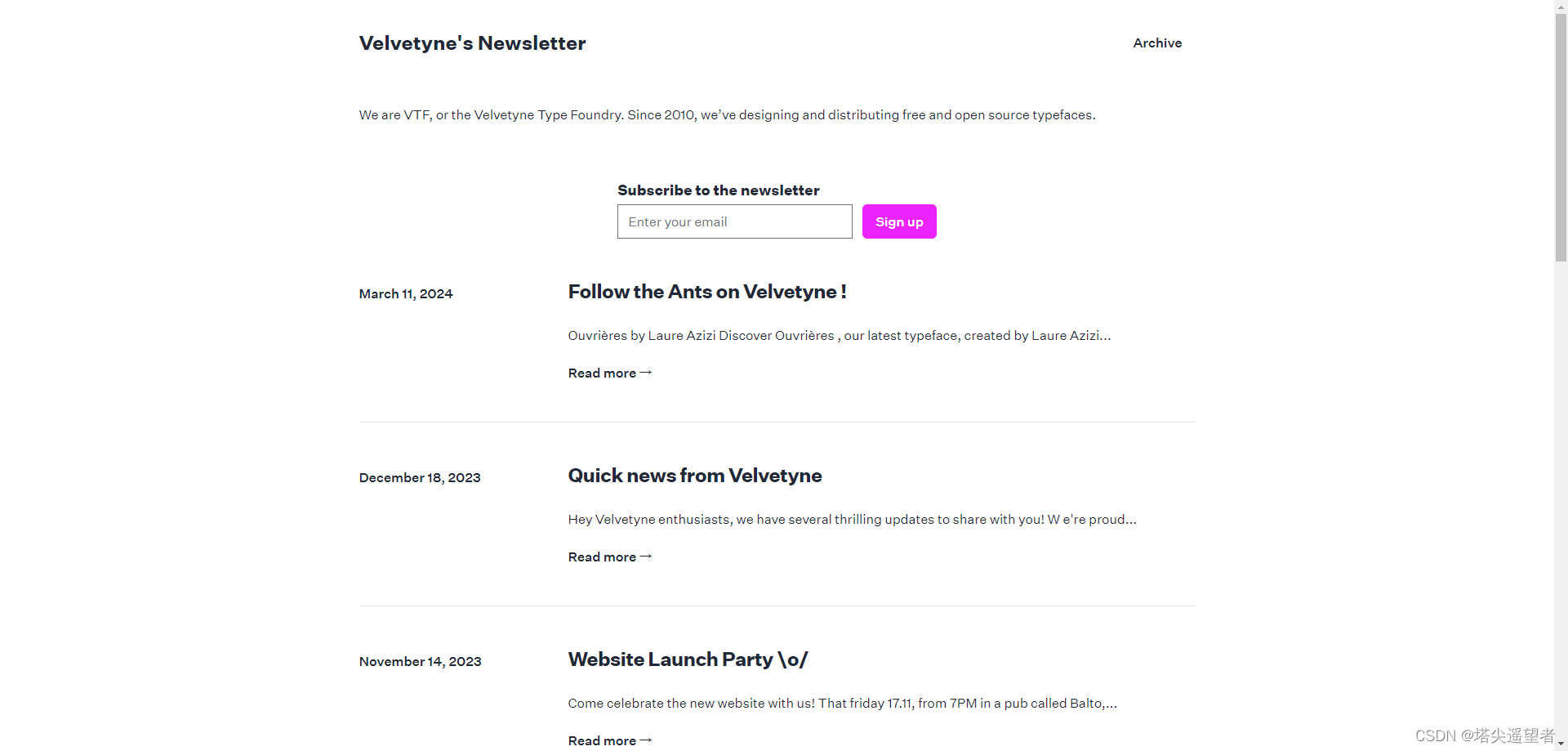The height and width of the screenshot is (751, 1568).
Task: Click the November 14, 2023 date label
Action: 420,661
